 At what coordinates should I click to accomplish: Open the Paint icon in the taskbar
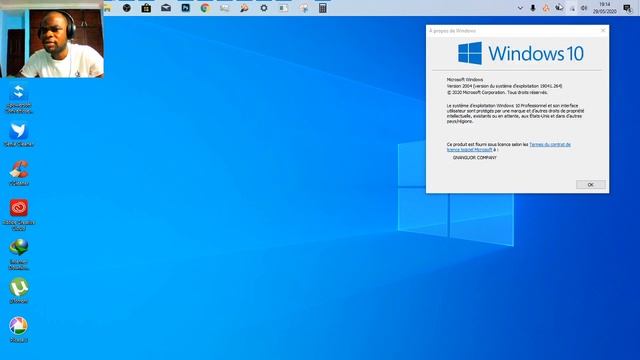[x=303, y=8]
